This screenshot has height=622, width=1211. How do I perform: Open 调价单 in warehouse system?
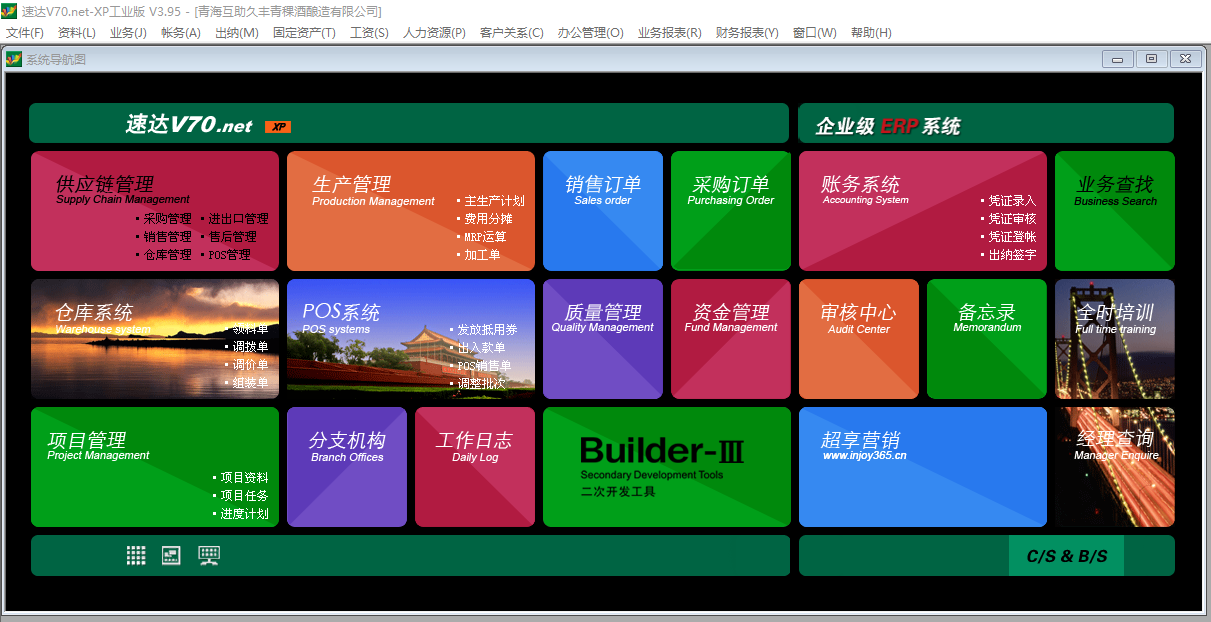pyautogui.click(x=250, y=365)
